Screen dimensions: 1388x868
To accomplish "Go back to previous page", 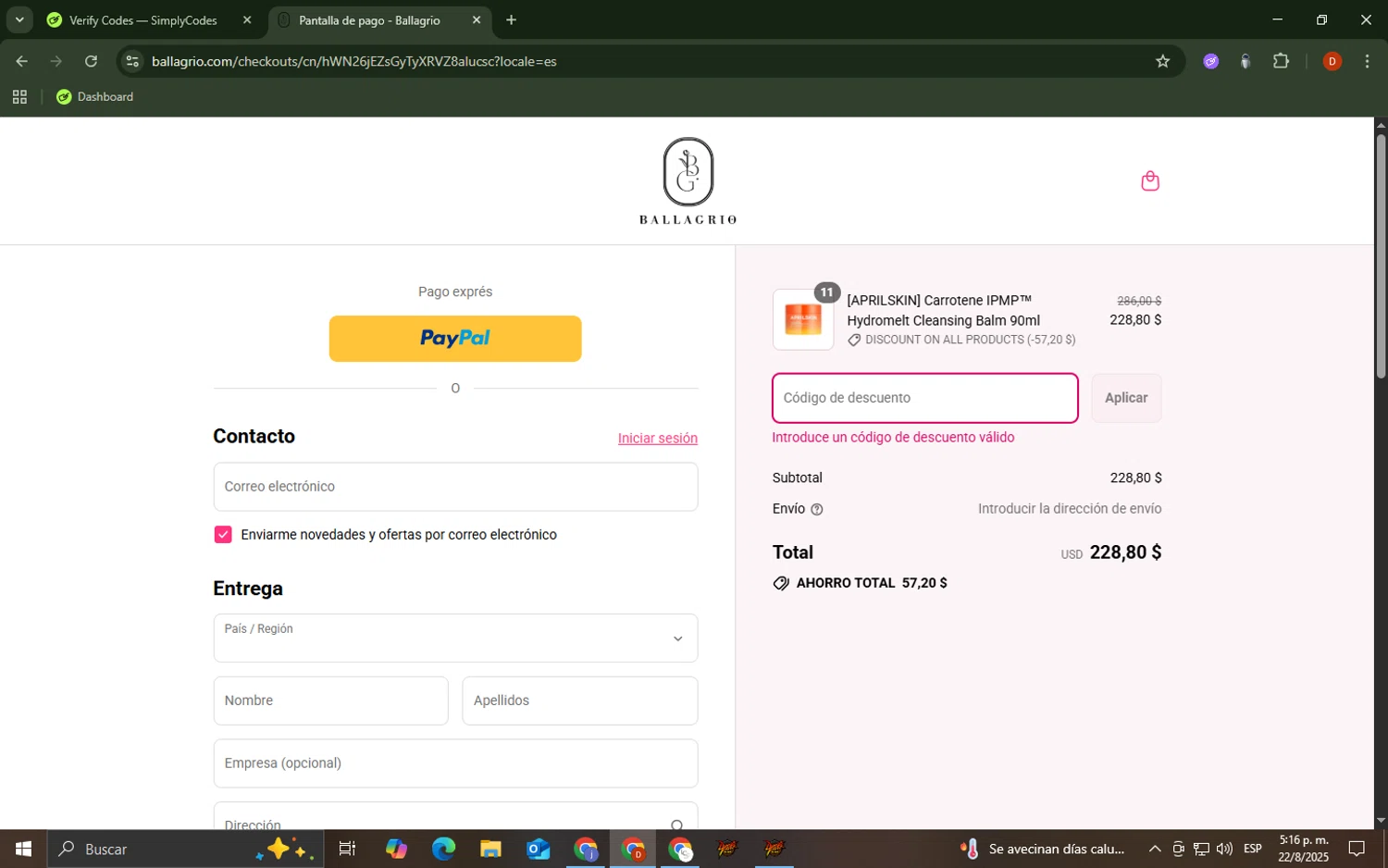I will click(21, 61).
